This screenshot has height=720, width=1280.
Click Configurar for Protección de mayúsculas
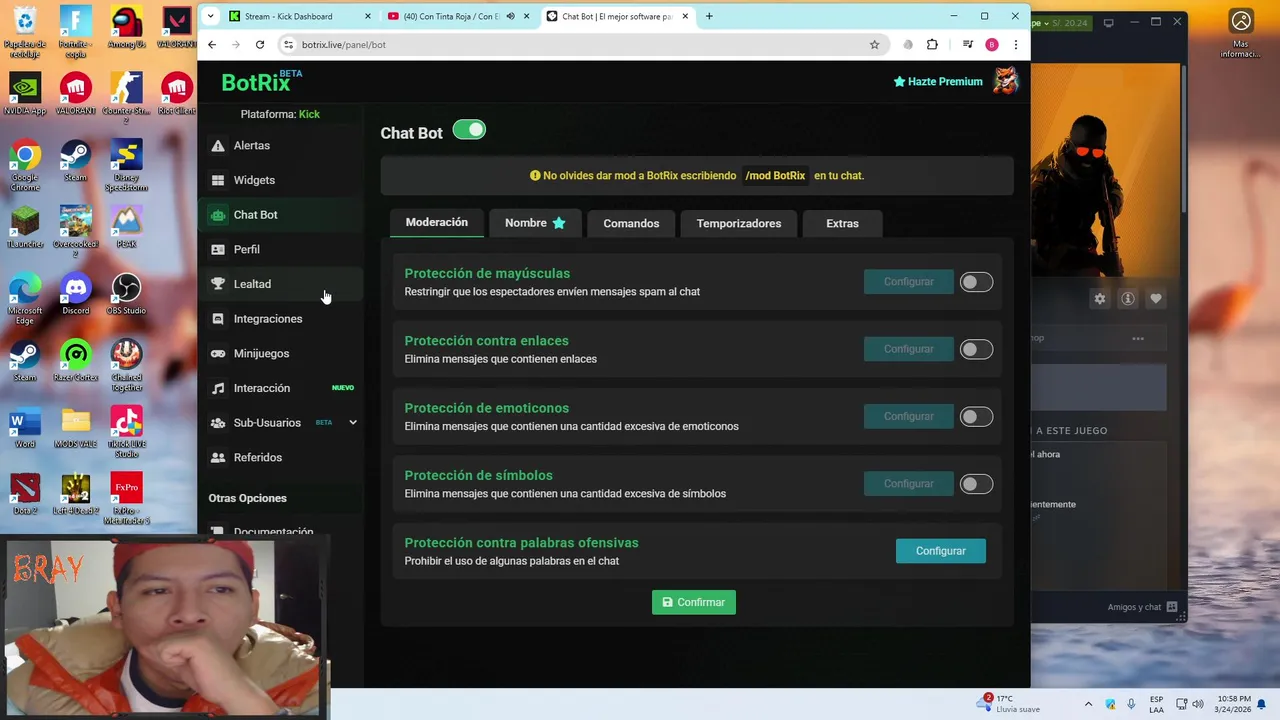coord(908,282)
